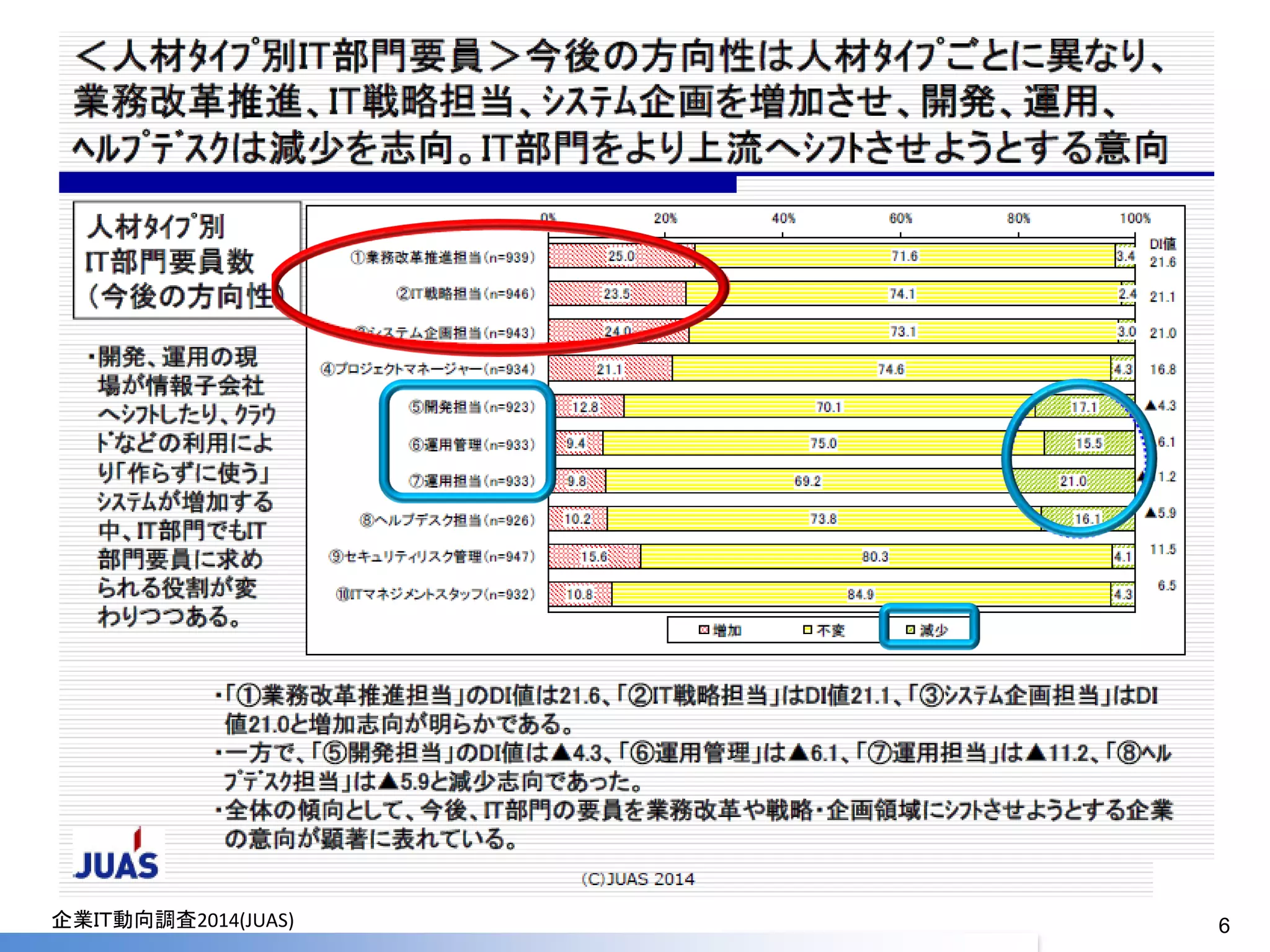The image size is (1270, 952).
Task: Click the 20% axis label
Action: click(665, 218)
